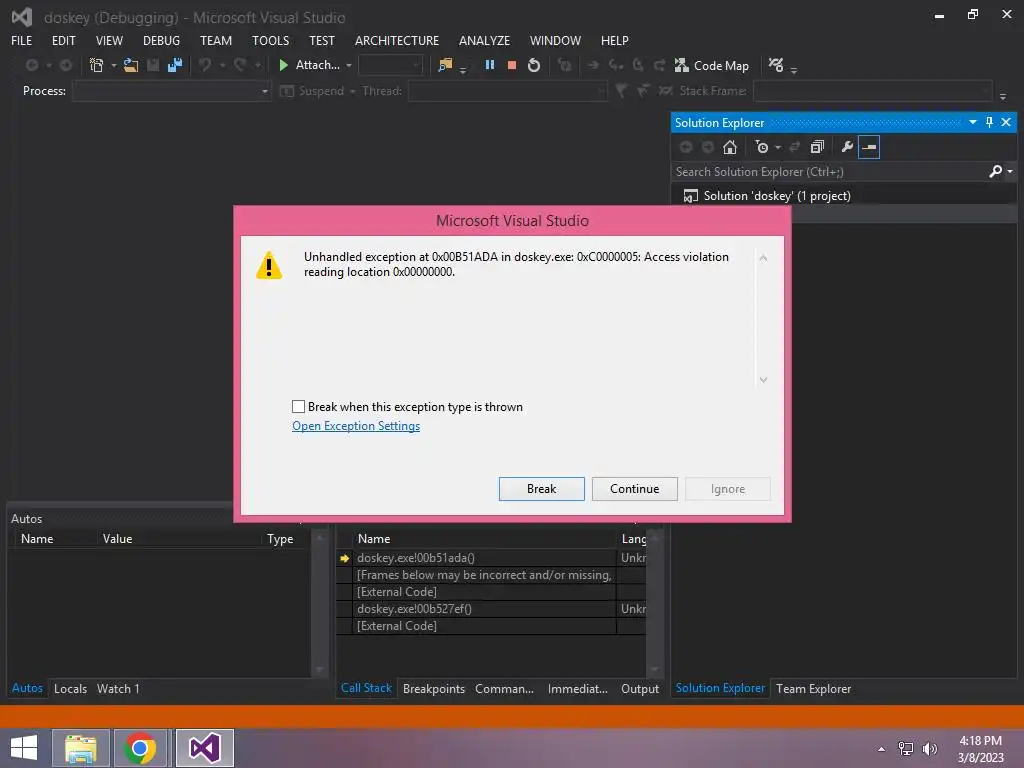
Task: Click the Break button in the dialog
Action: pyautogui.click(x=541, y=488)
